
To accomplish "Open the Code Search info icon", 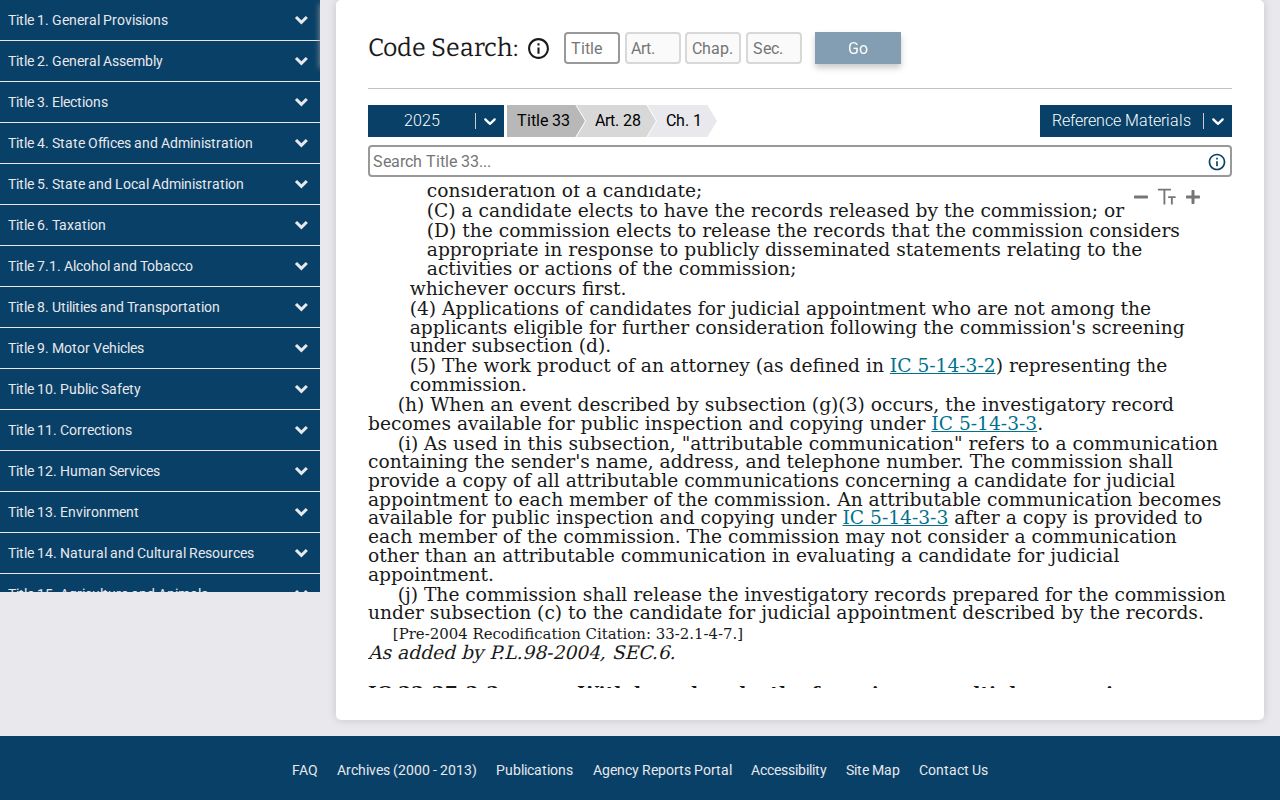I will pos(538,48).
